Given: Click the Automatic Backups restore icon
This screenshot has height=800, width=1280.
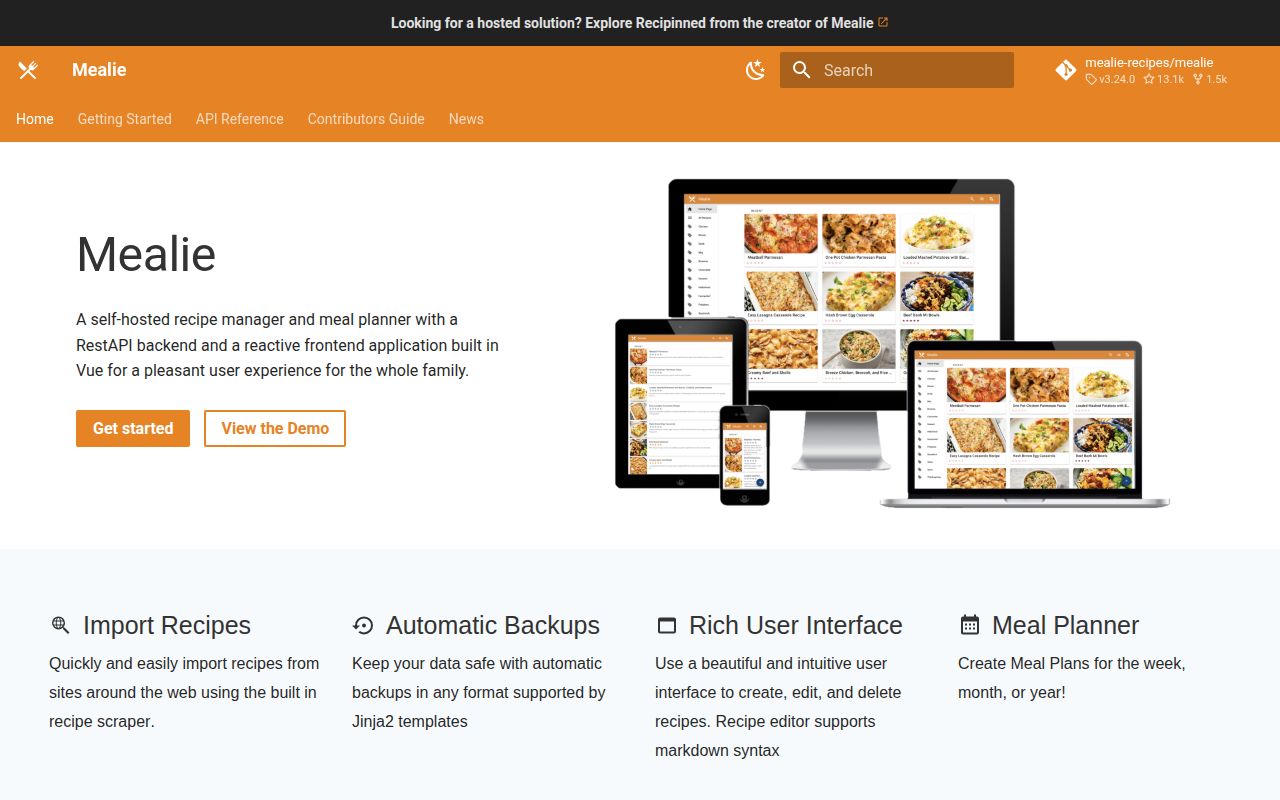Looking at the screenshot, I should pos(363,625).
